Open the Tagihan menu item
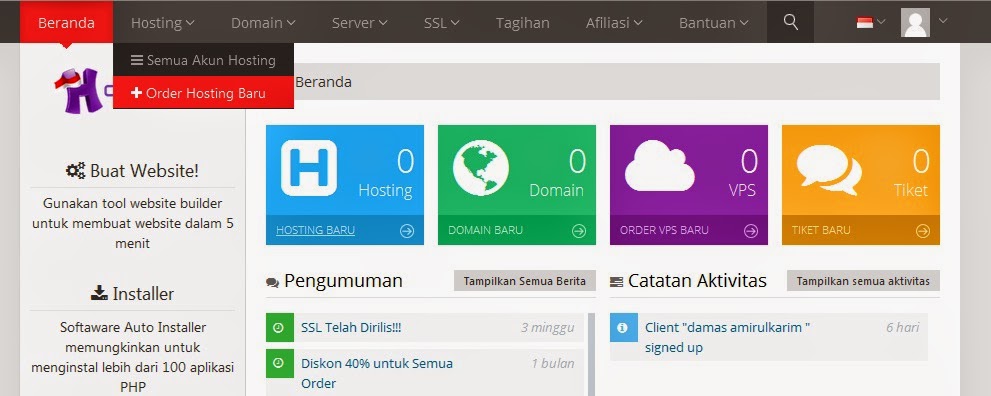991x396 pixels. pyautogui.click(x=523, y=23)
